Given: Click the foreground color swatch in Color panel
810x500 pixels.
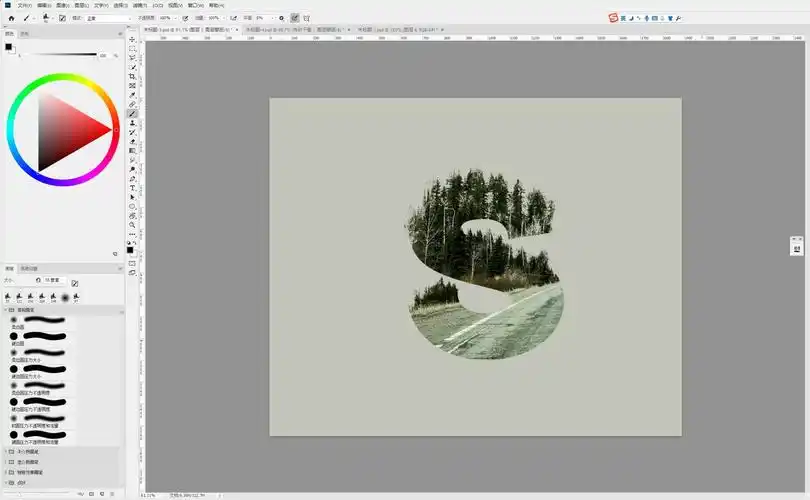Looking at the screenshot, I should tap(9, 46).
